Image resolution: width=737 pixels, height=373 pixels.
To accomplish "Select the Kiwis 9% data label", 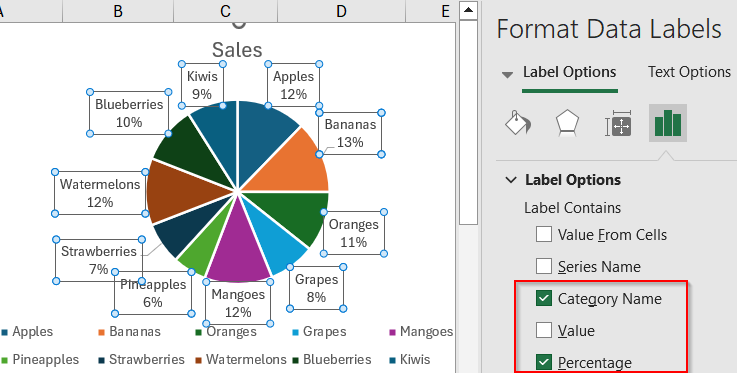I will (x=202, y=85).
